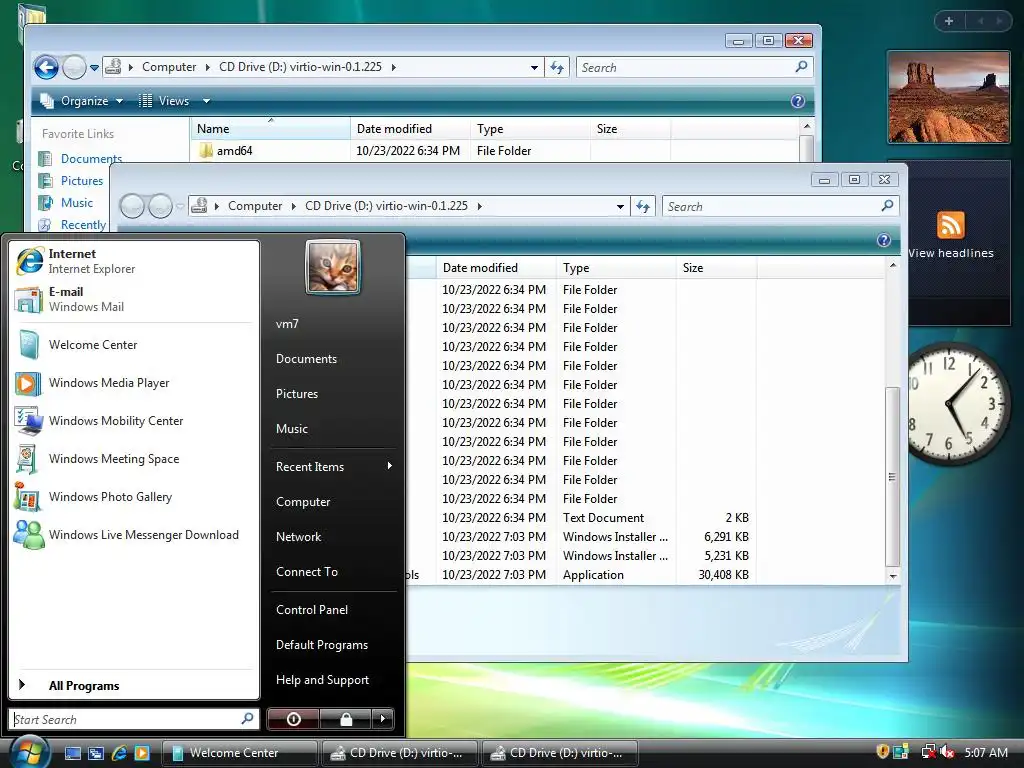Launch Welcome Center from Start menu
The image size is (1024, 768).
tap(135, 345)
